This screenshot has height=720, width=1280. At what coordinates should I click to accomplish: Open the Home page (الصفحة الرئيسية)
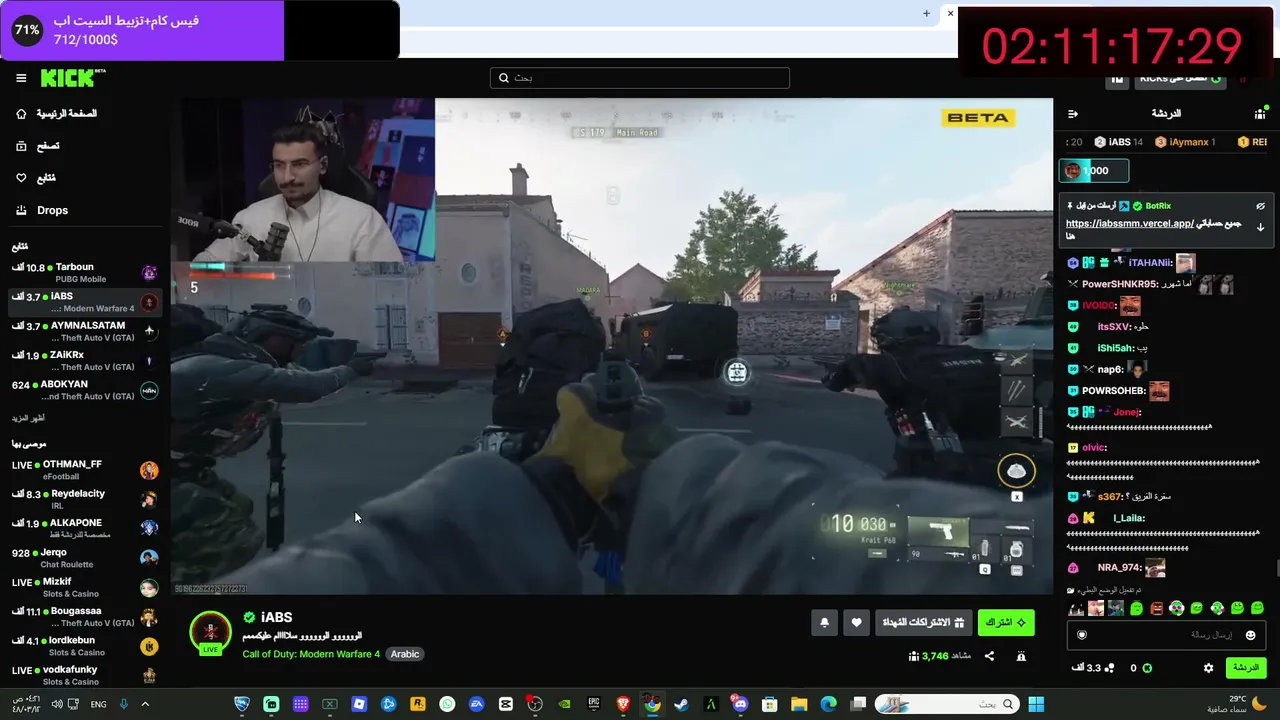point(56,114)
